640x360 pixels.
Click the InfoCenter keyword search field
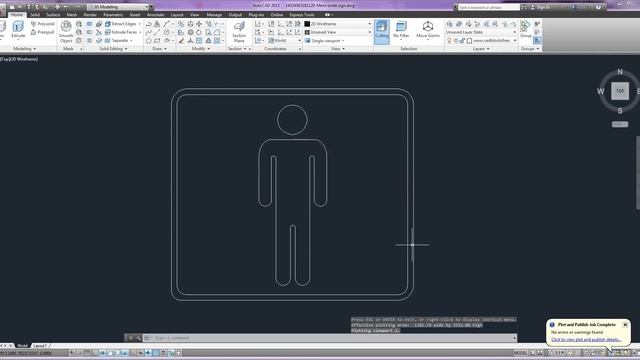click(489, 7)
